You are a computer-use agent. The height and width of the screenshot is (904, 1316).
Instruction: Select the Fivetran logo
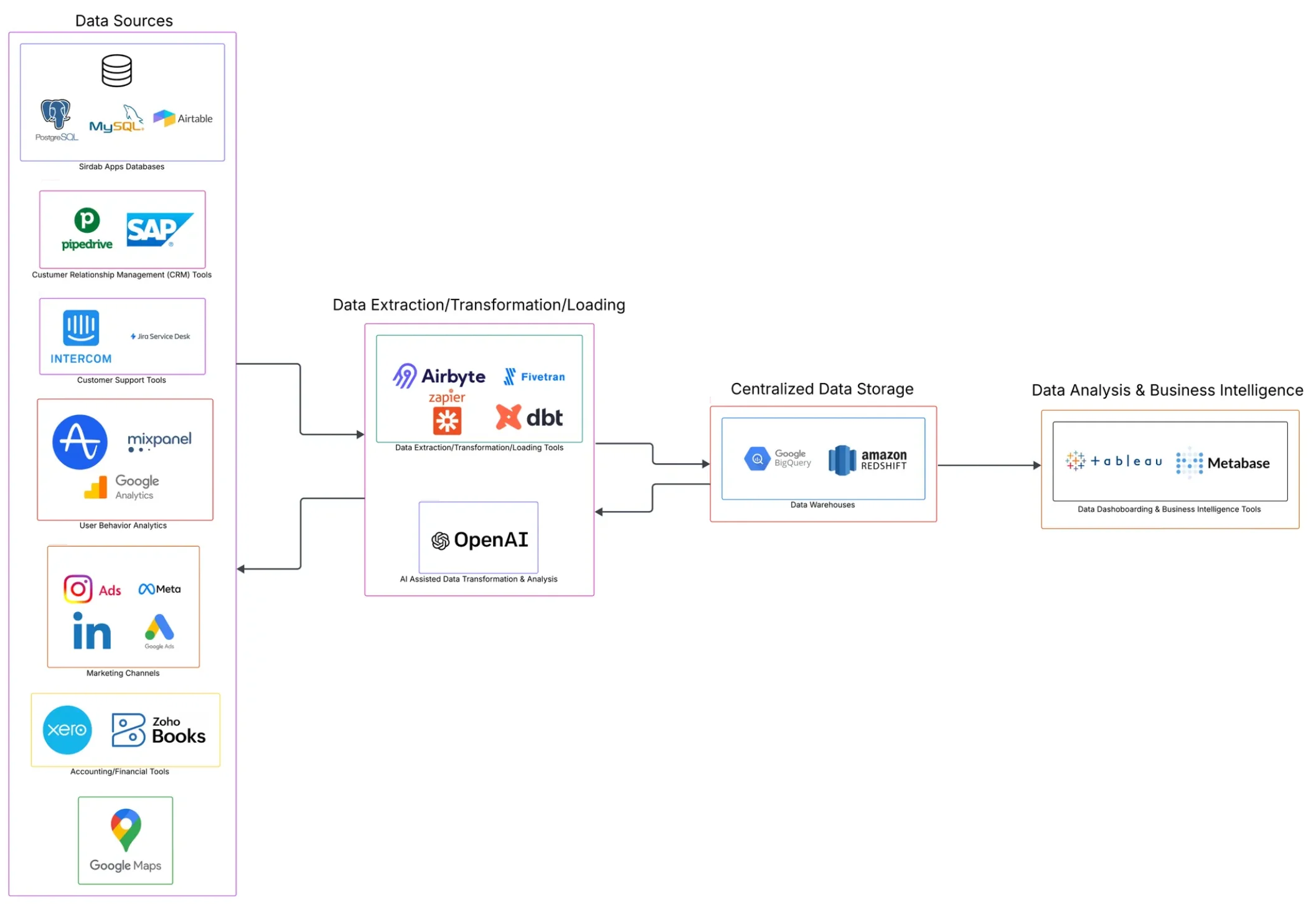pyautogui.click(x=534, y=377)
